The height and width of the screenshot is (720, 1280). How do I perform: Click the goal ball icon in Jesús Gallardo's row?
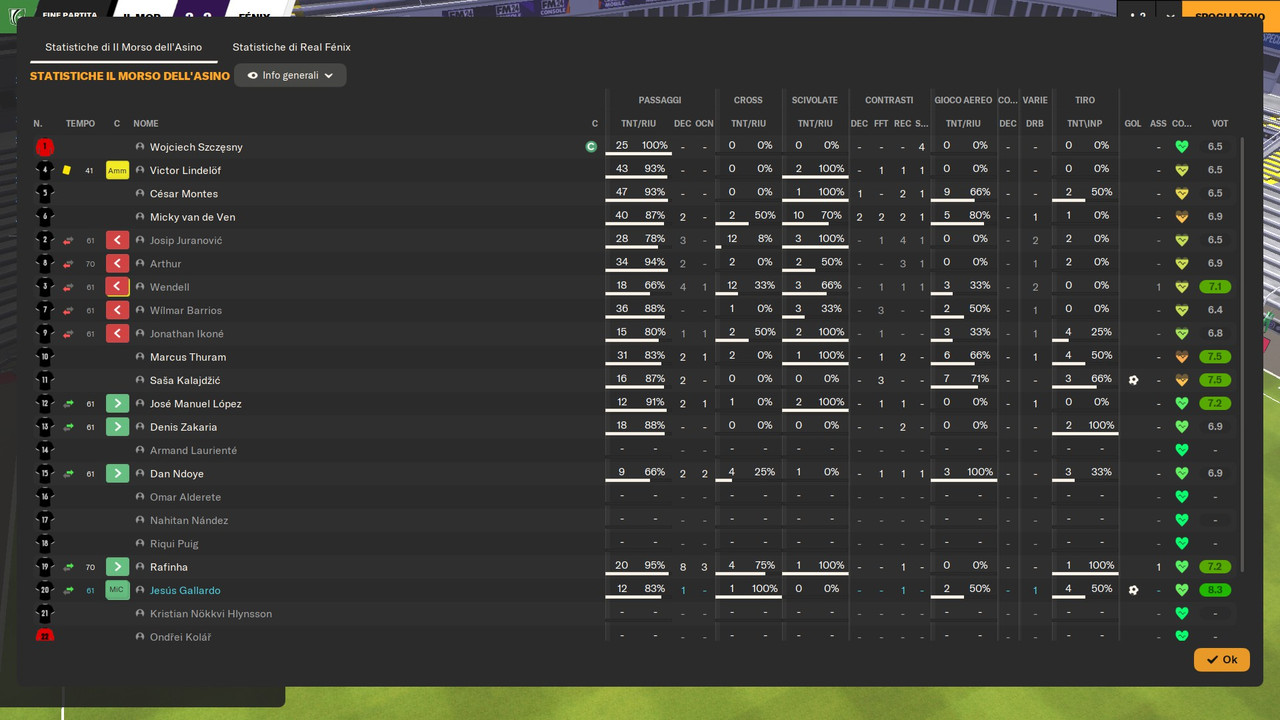(1133, 590)
